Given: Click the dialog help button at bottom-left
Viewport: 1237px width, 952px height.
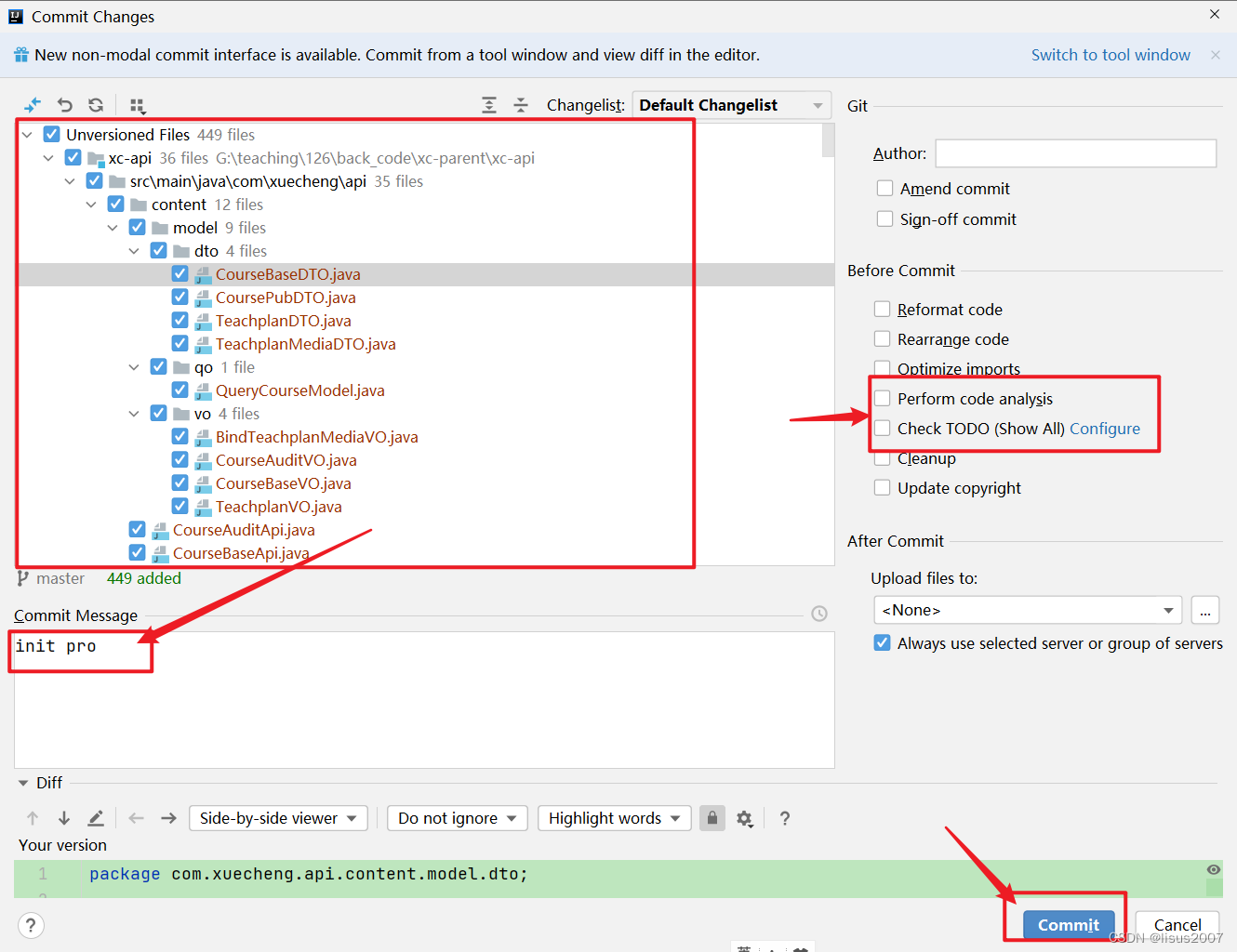Looking at the screenshot, I should click(x=31, y=925).
